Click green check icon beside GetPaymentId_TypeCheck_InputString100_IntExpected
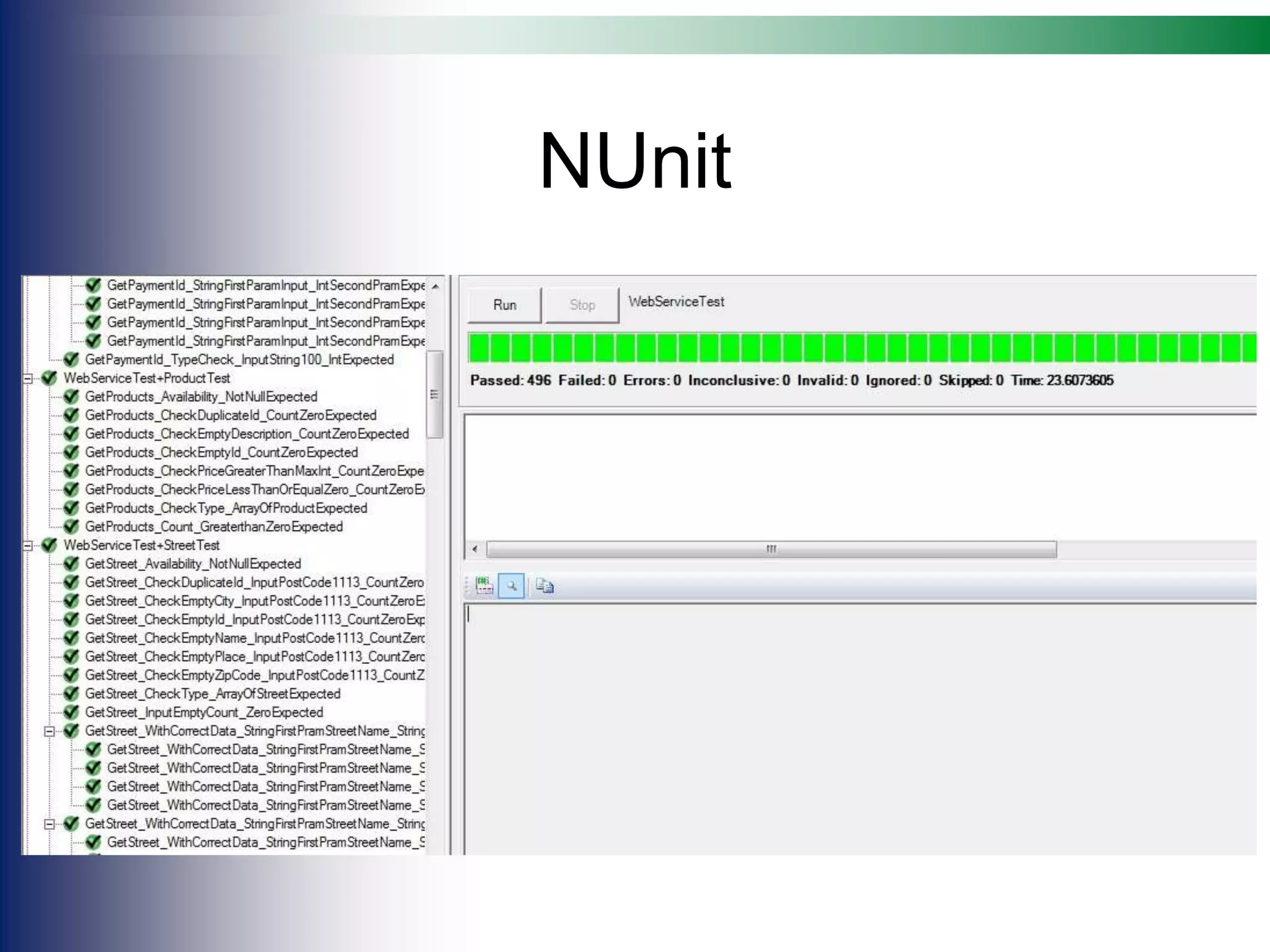This screenshot has height=952, width=1270. point(71,359)
